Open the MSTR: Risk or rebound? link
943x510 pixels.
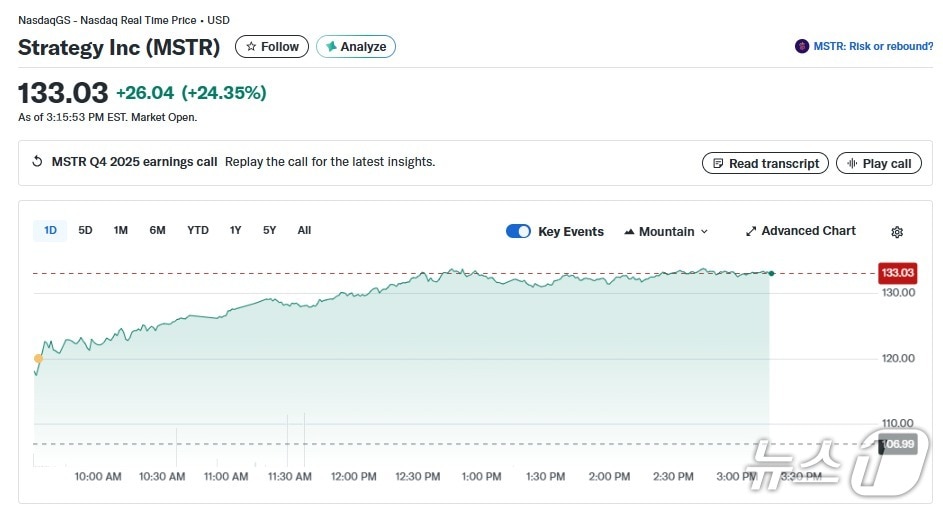(872, 46)
